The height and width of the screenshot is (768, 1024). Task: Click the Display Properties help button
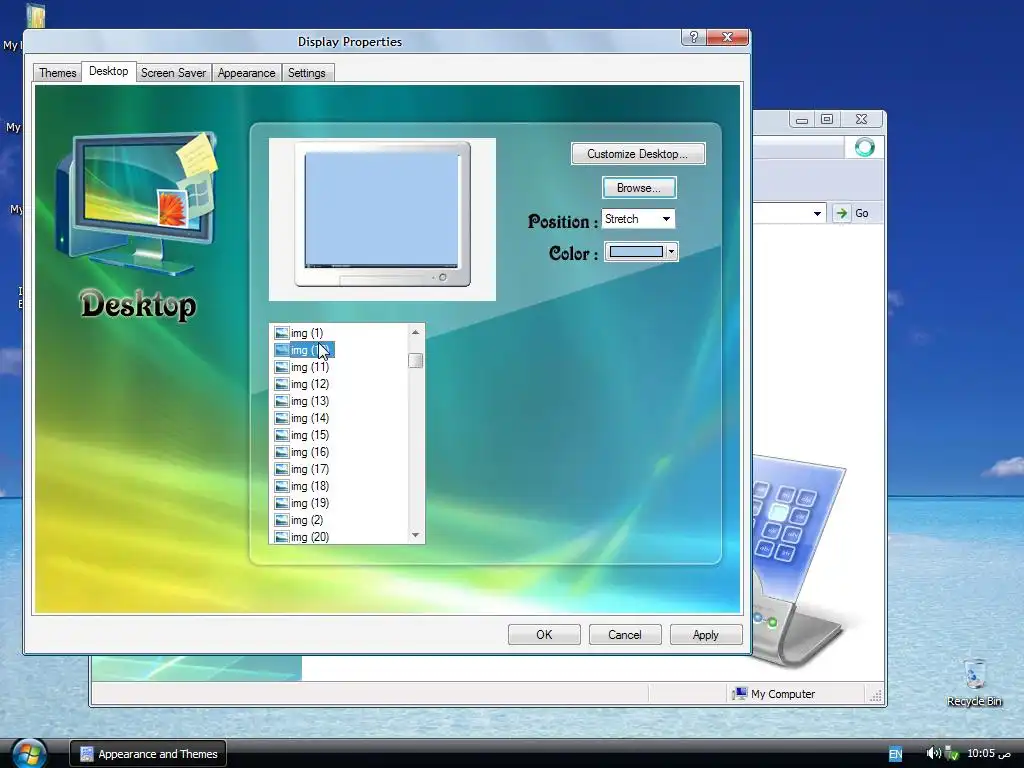[694, 37]
